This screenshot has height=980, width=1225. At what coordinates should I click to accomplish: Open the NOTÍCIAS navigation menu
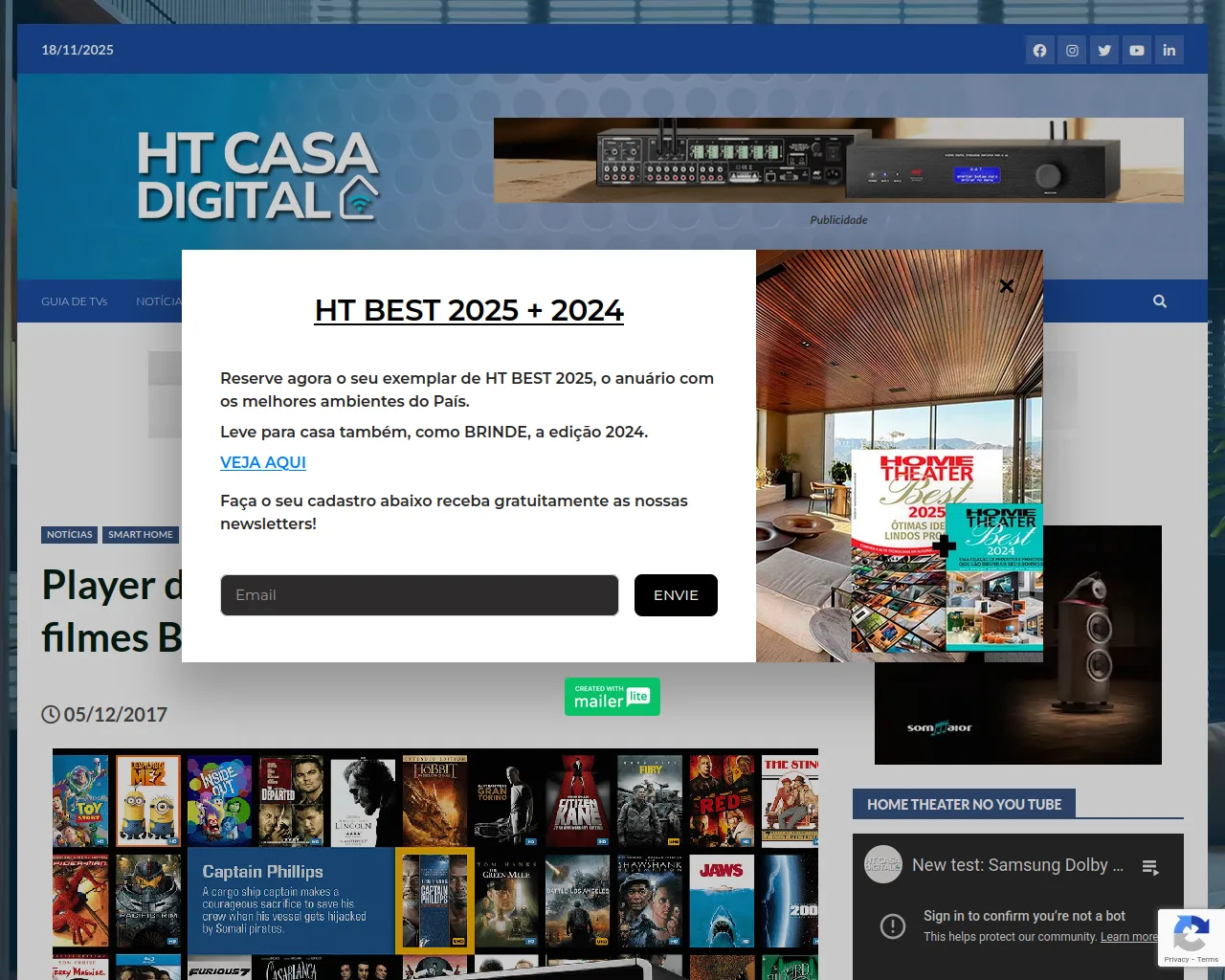(x=159, y=301)
